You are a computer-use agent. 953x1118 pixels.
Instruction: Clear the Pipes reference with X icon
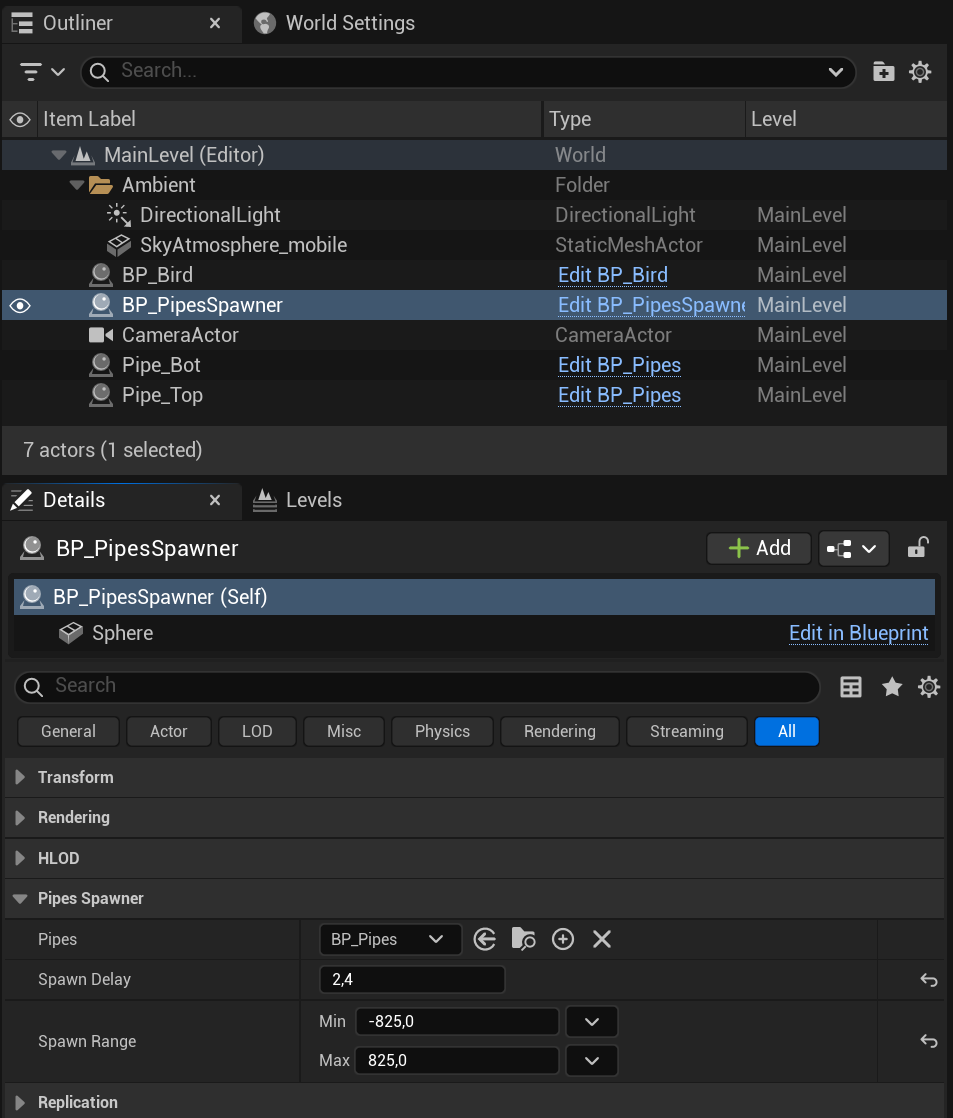[602, 939]
